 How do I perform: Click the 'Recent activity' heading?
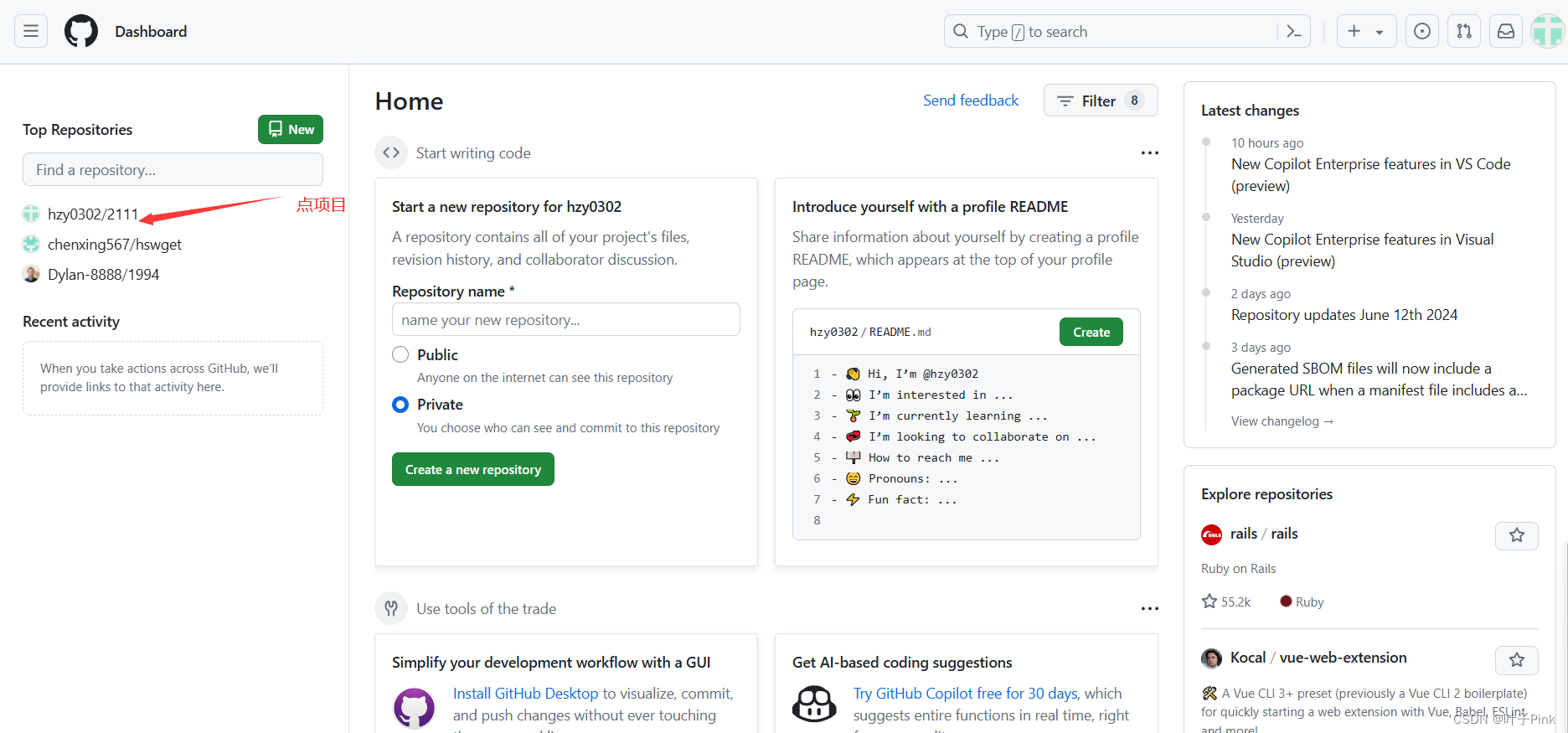71,322
